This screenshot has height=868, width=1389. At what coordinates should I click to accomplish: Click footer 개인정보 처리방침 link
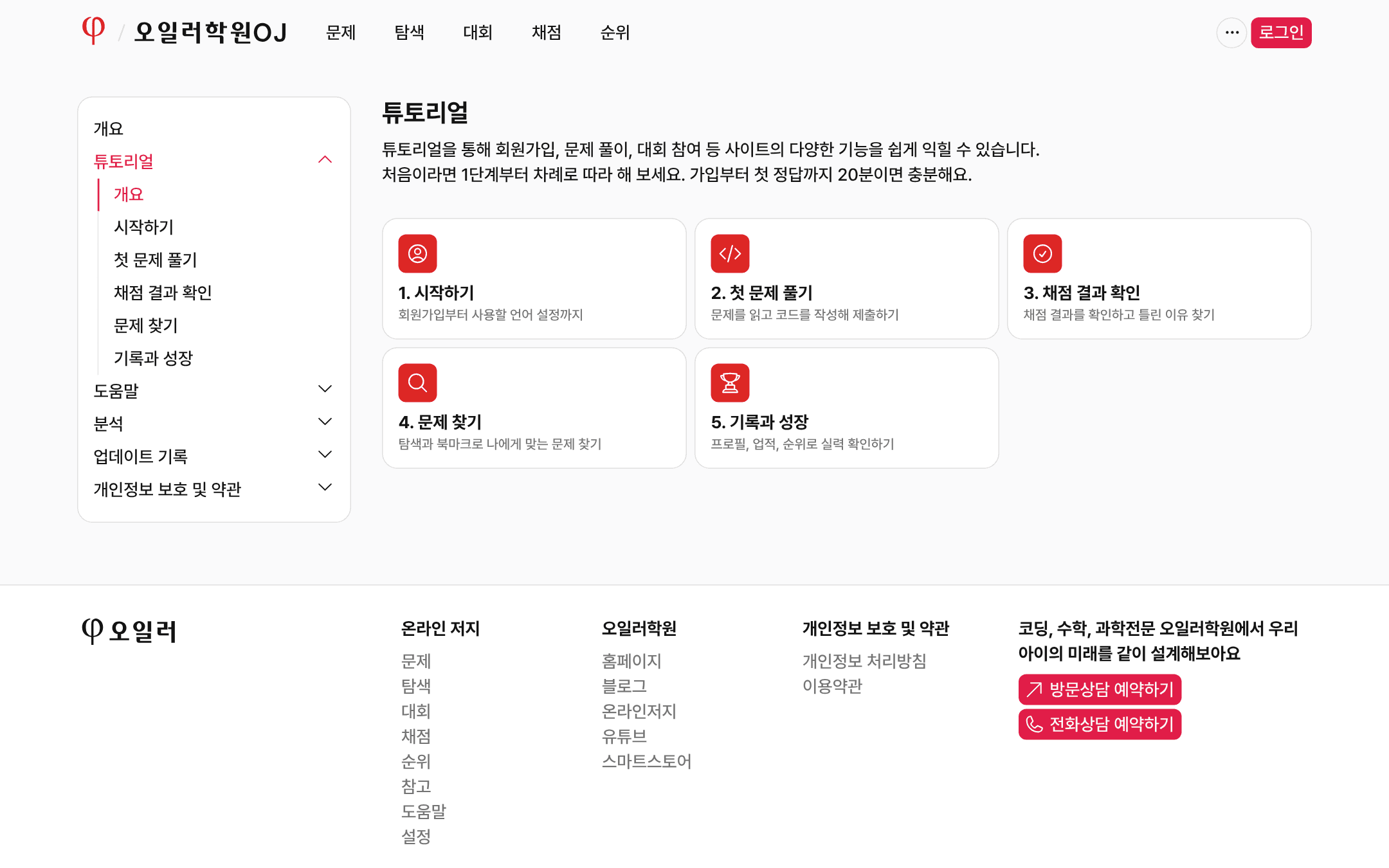pyautogui.click(x=864, y=661)
